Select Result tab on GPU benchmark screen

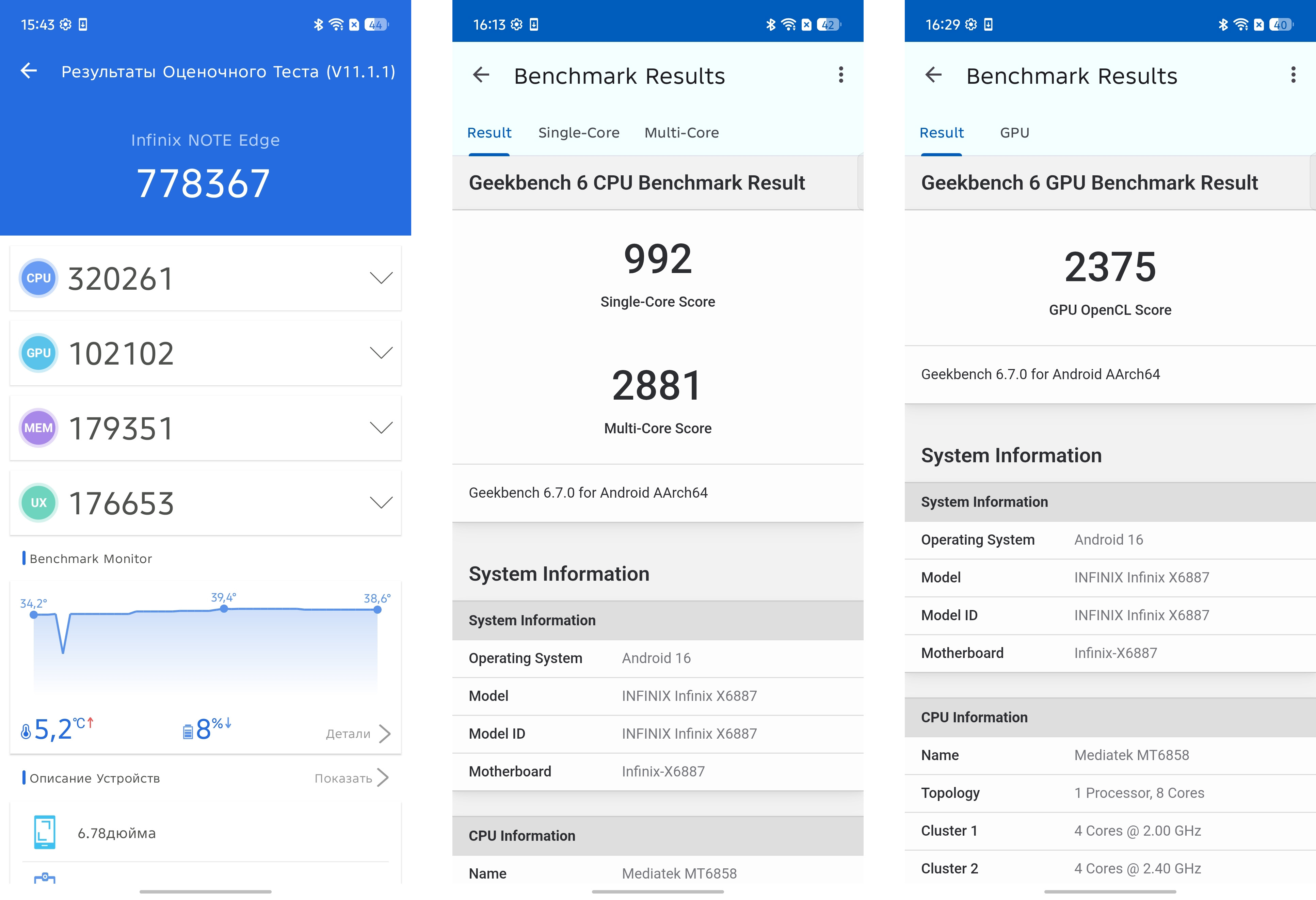coord(942,132)
